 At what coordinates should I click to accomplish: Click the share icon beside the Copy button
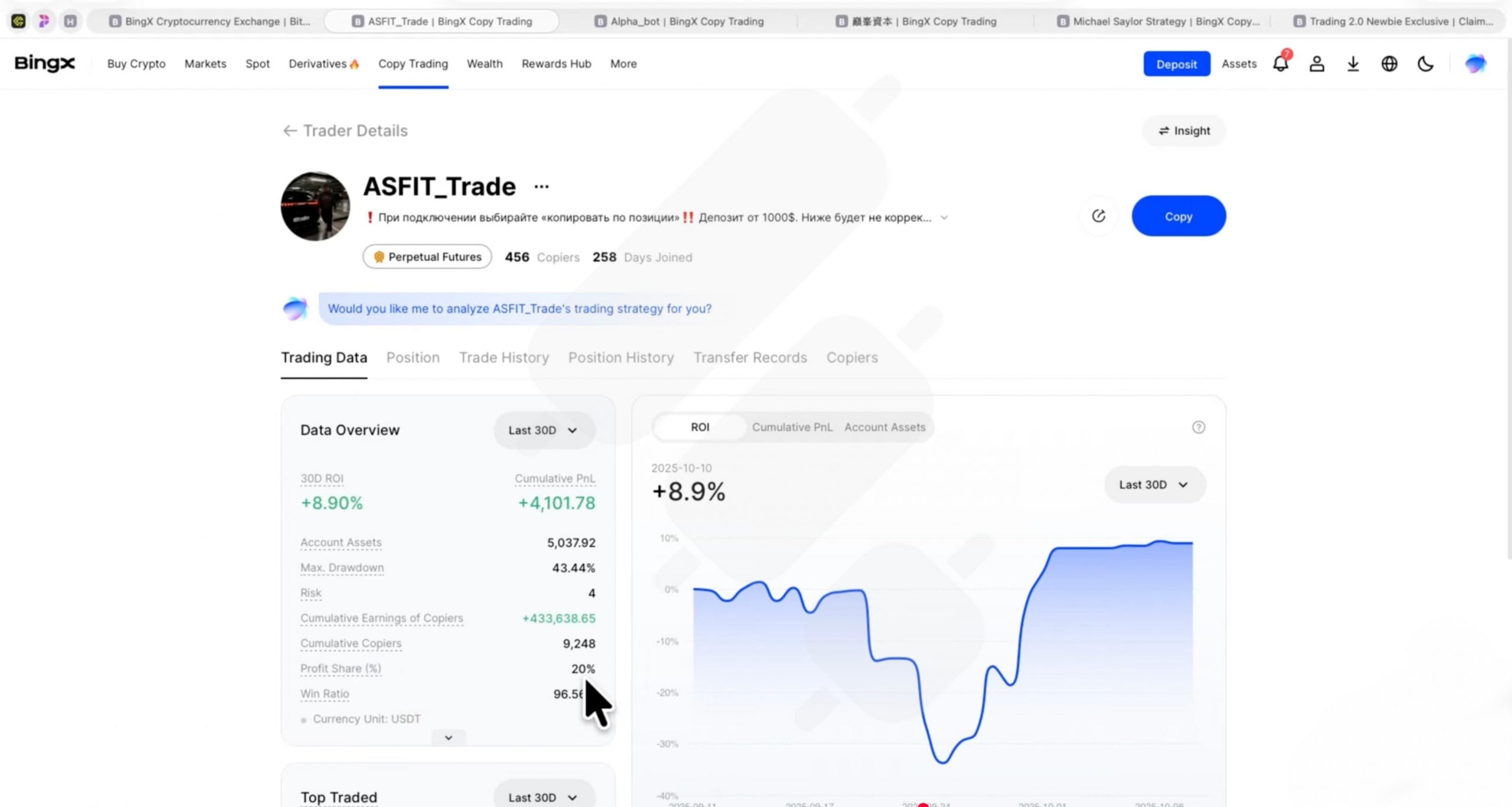pyautogui.click(x=1098, y=216)
